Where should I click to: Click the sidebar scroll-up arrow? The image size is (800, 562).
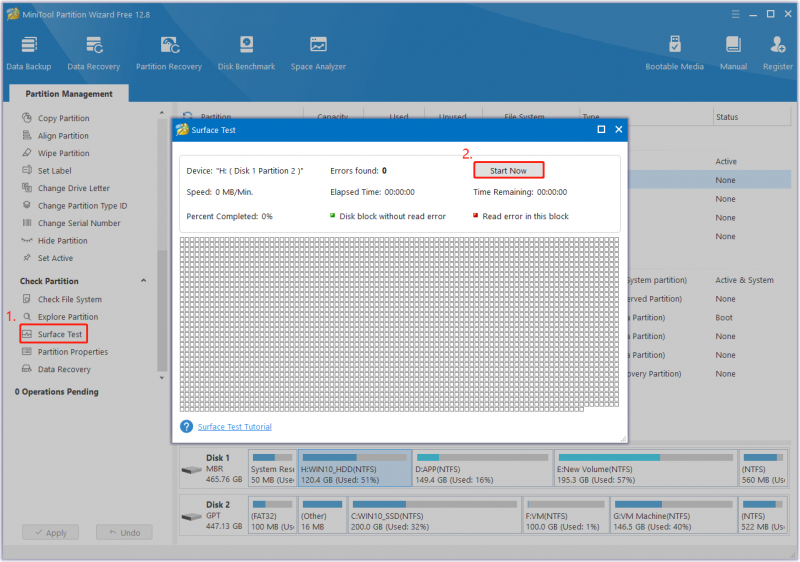pyautogui.click(x=162, y=113)
